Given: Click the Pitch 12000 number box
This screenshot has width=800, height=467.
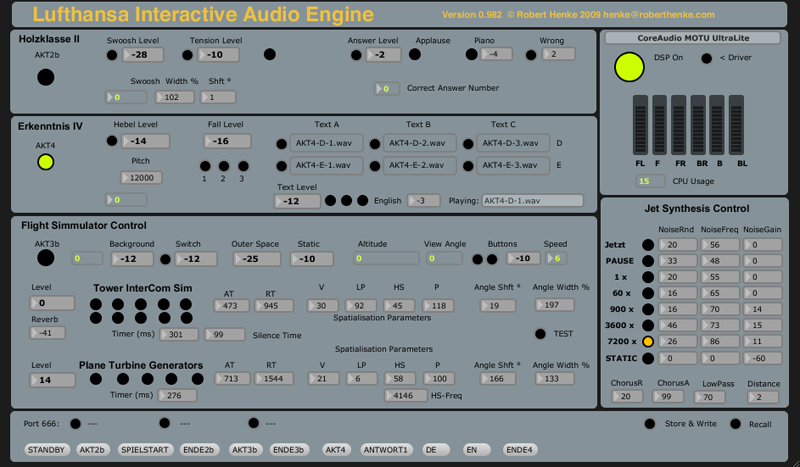Looking at the screenshot, I should pyautogui.click(x=140, y=177).
